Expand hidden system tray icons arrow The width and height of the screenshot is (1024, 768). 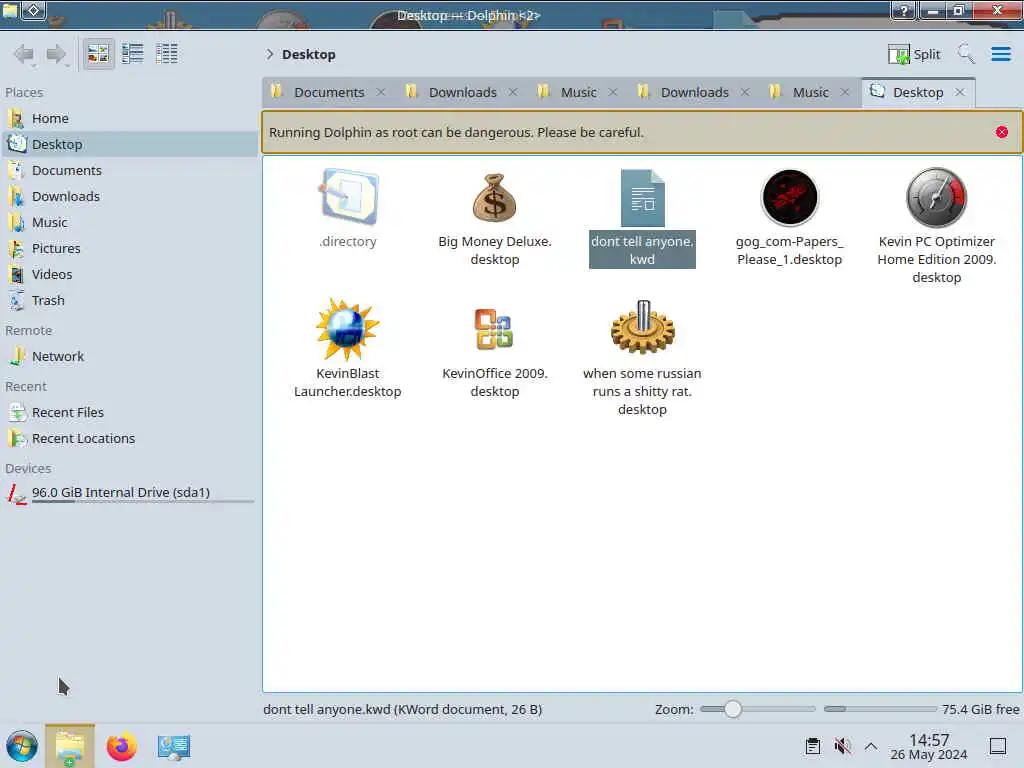[871, 746]
